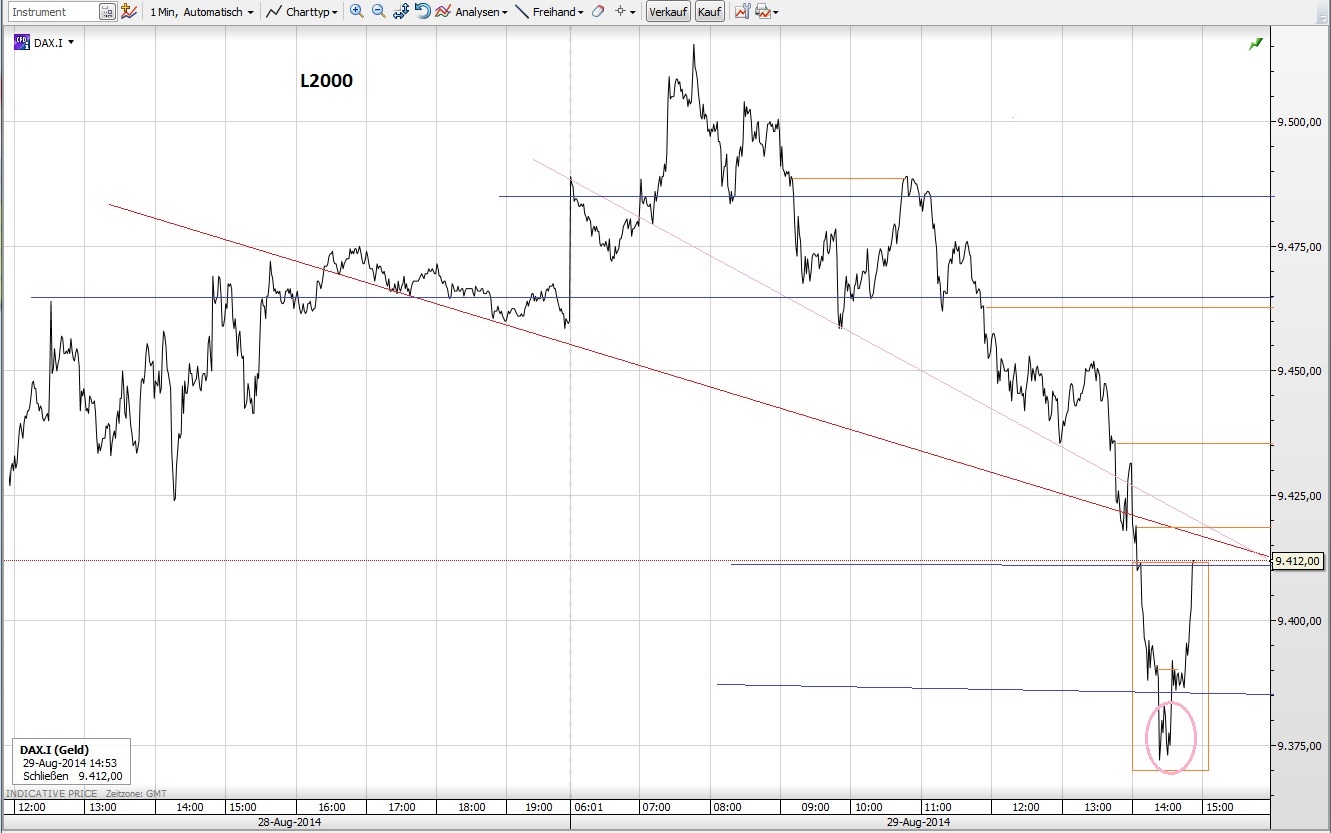Click the Verkauf sell button
The image size is (1331, 833).
click(x=667, y=11)
